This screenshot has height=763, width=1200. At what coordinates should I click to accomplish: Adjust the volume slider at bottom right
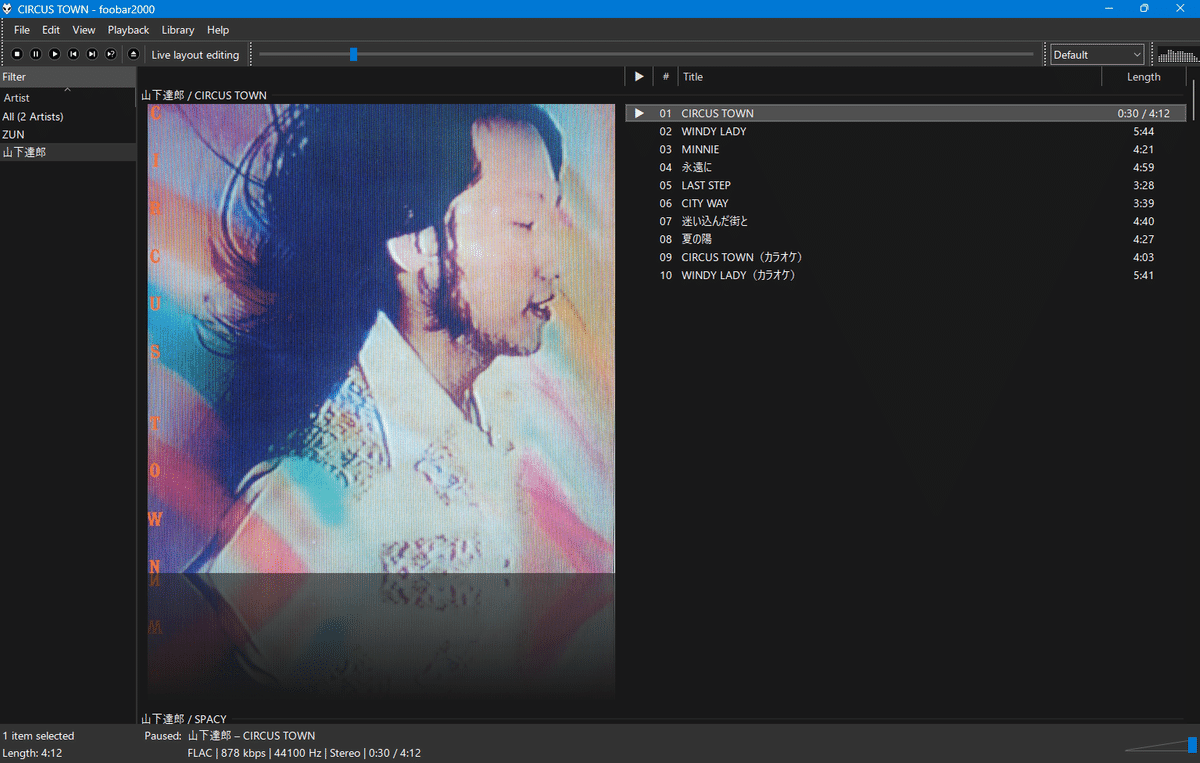point(1160,745)
